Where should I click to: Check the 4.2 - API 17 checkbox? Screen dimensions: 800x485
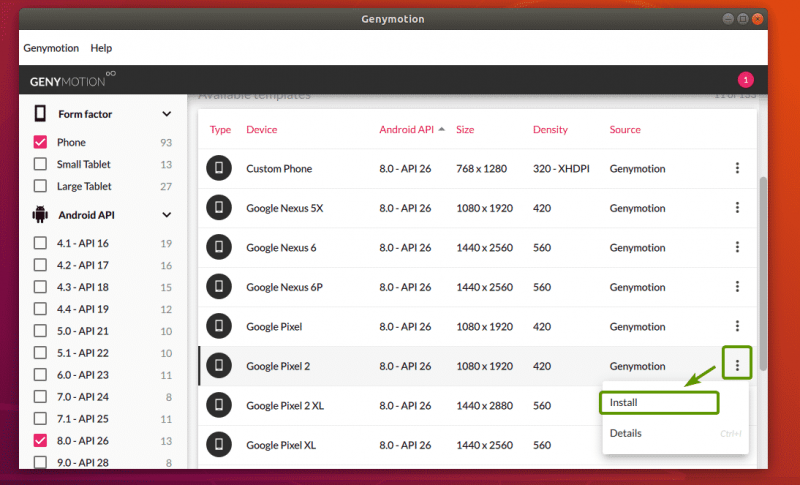click(x=40, y=265)
